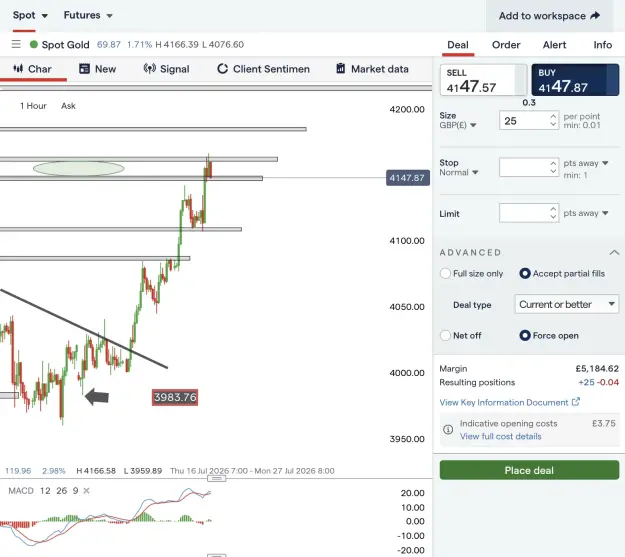Click the SELL 4147.57 price button

pos(483,80)
